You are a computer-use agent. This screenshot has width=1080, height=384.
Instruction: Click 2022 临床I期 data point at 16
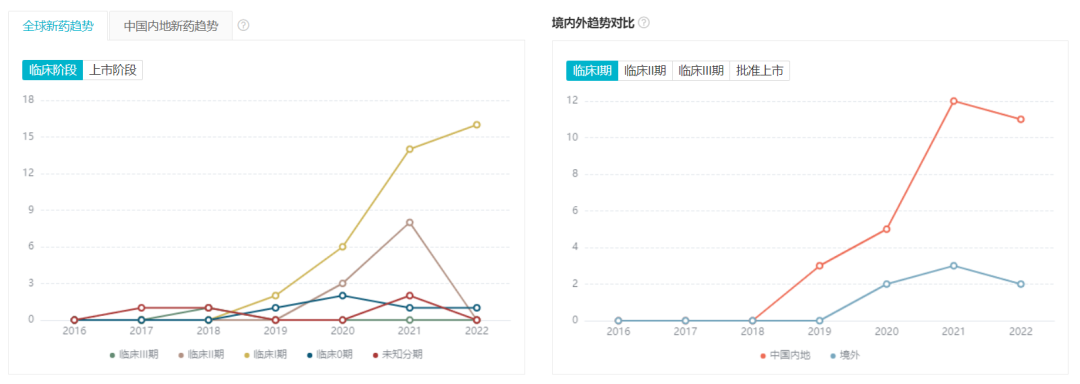(477, 125)
